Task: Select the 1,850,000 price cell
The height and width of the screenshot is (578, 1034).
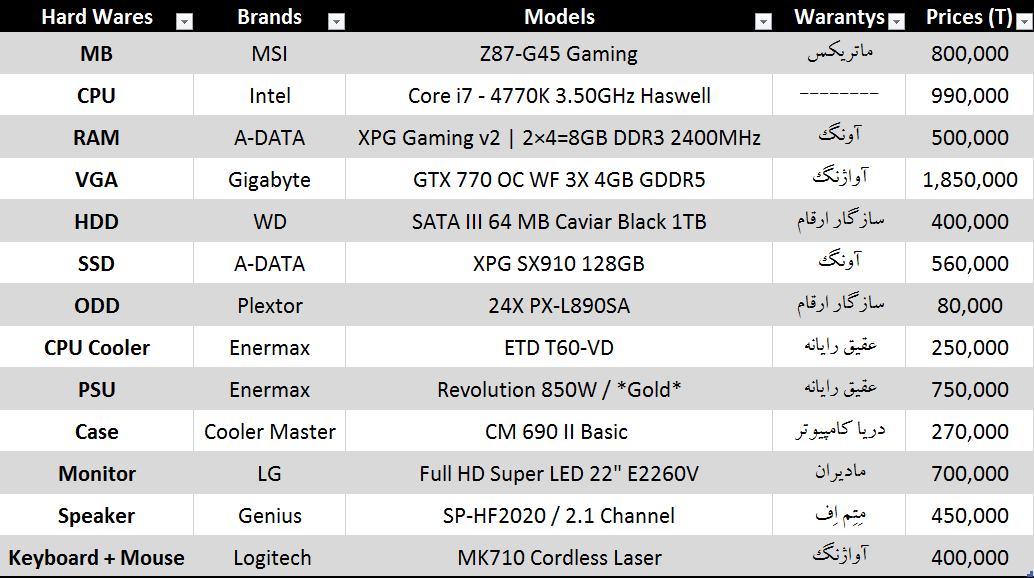Action: pyautogui.click(x=969, y=180)
